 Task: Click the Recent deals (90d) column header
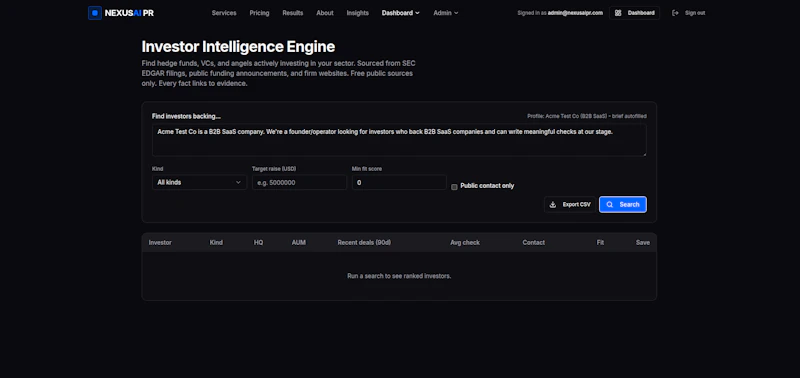[364, 243]
